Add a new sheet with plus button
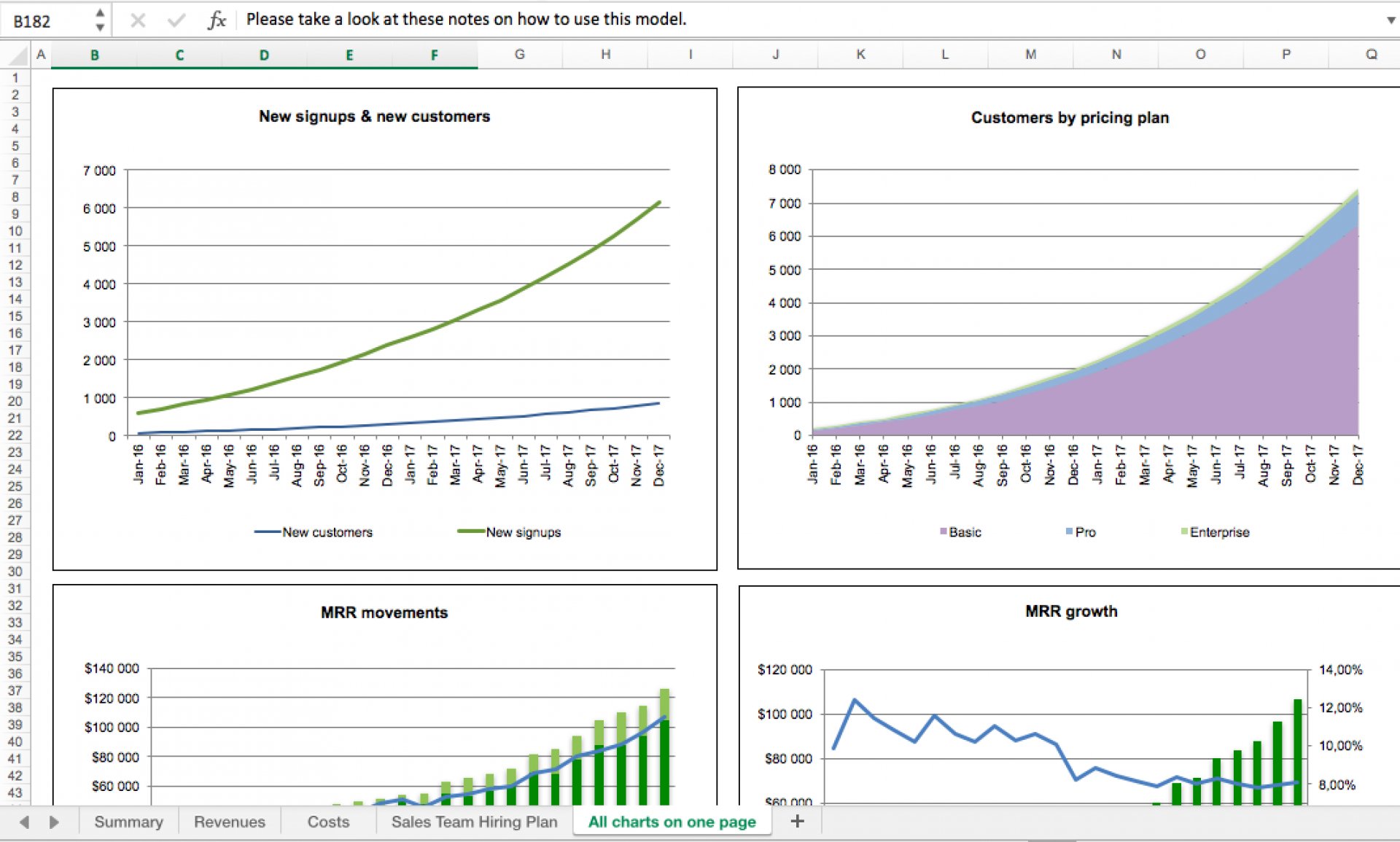Screen dimensions: 1400x842 (x=797, y=822)
